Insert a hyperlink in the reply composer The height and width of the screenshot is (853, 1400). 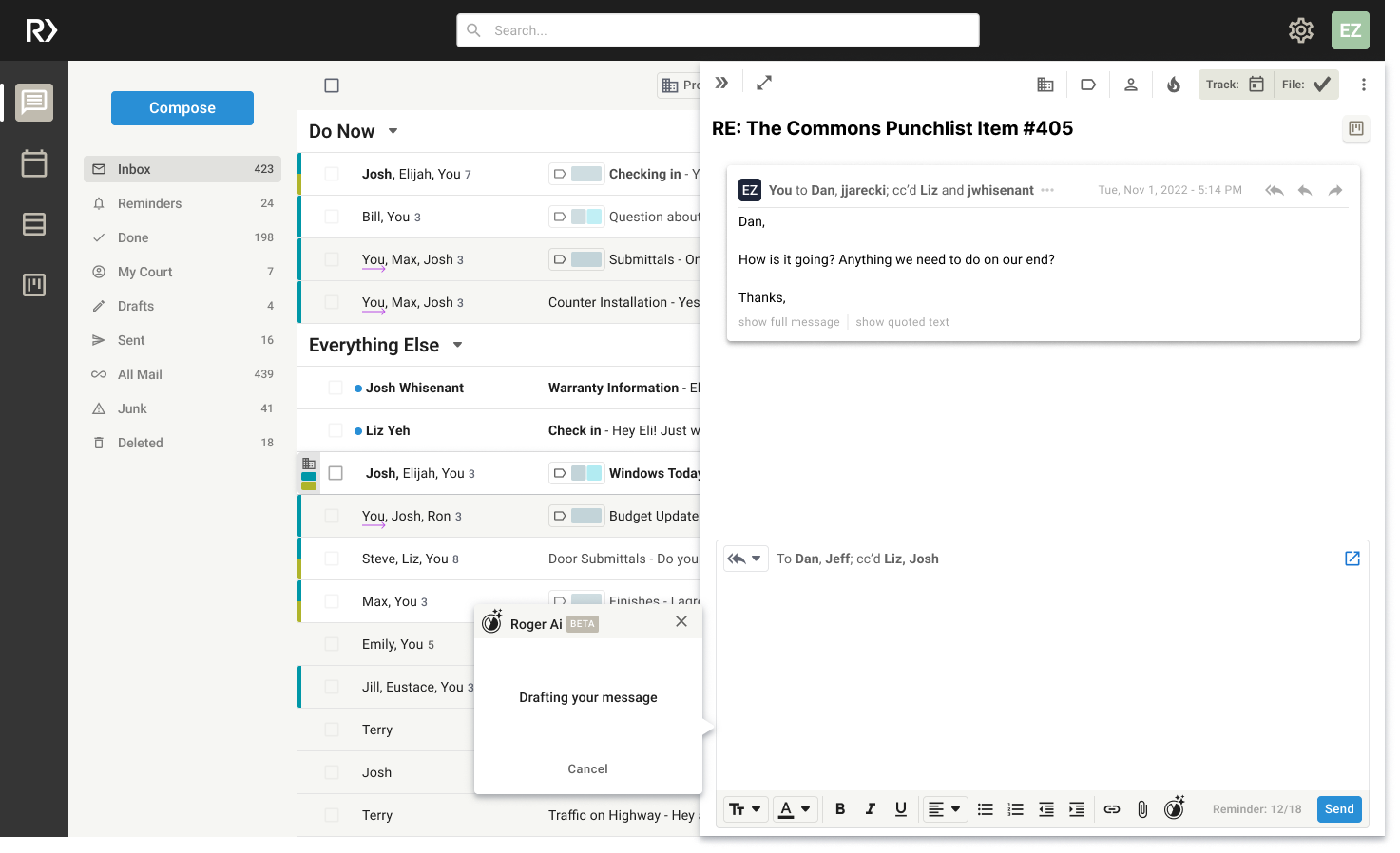coord(1112,808)
